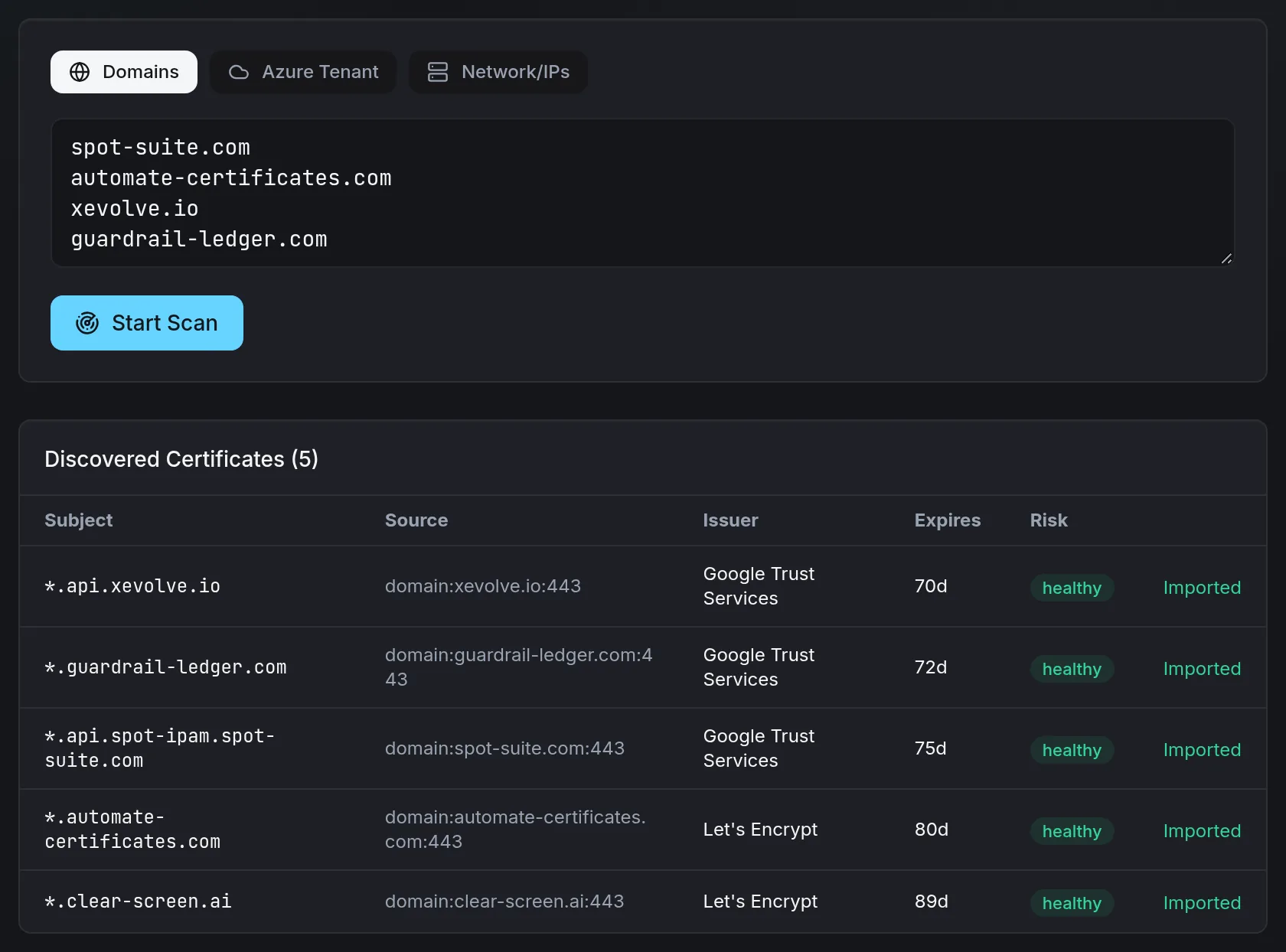Click Imported for spot-suite.com row
The image size is (1286, 952).
click(x=1202, y=750)
